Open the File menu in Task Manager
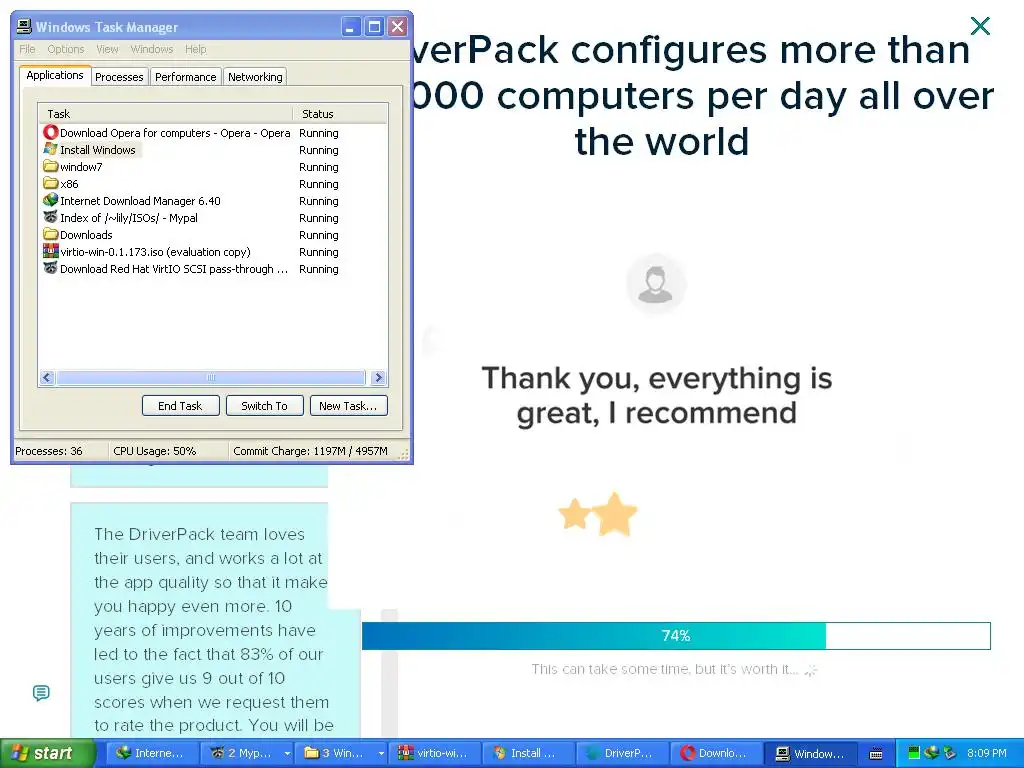 [x=27, y=49]
